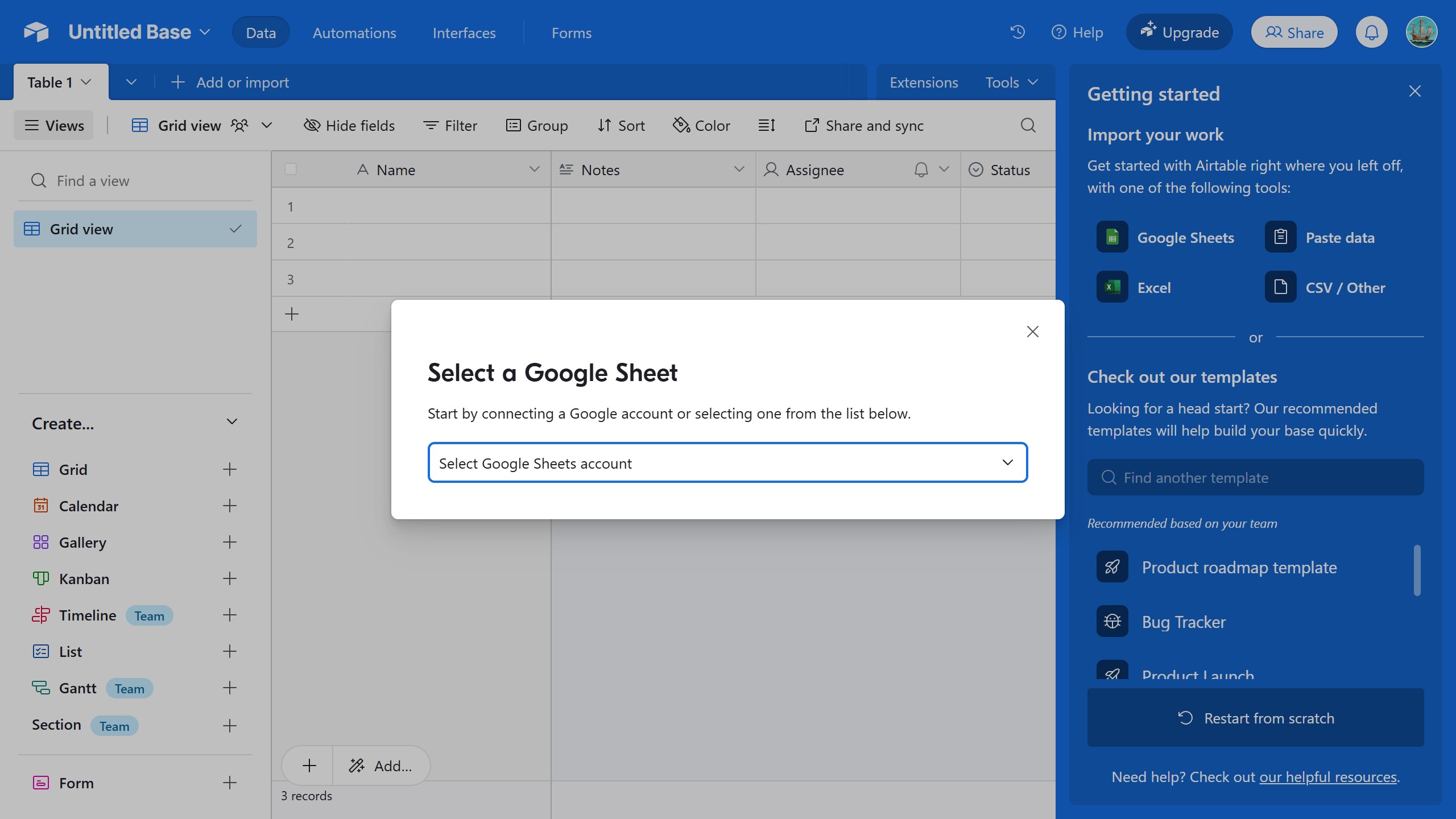The height and width of the screenshot is (819, 1456).
Task: Open the Extensions panel
Action: pos(924,82)
